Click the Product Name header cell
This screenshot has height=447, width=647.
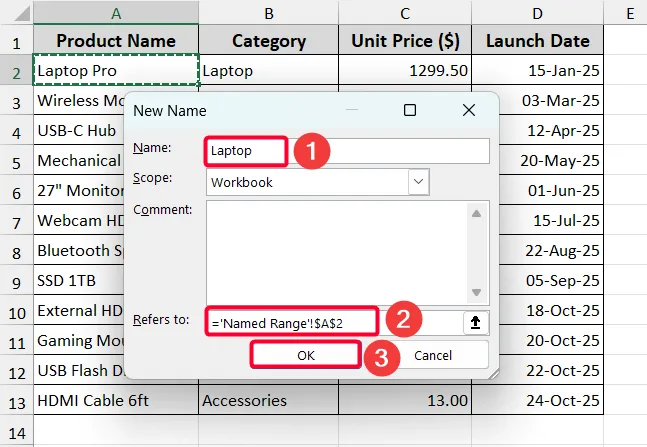click(116, 40)
